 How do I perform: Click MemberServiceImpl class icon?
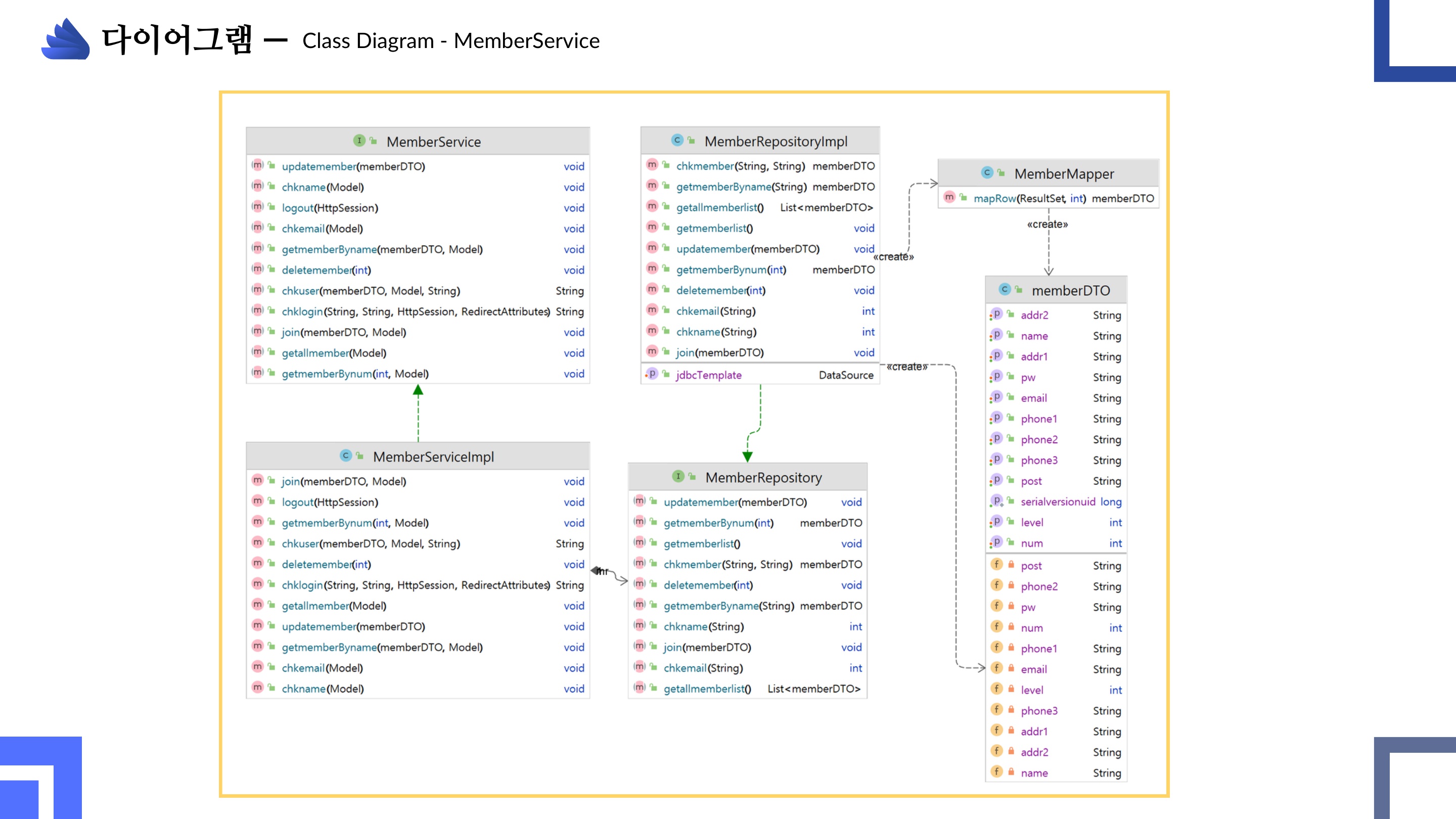[346, 456]
